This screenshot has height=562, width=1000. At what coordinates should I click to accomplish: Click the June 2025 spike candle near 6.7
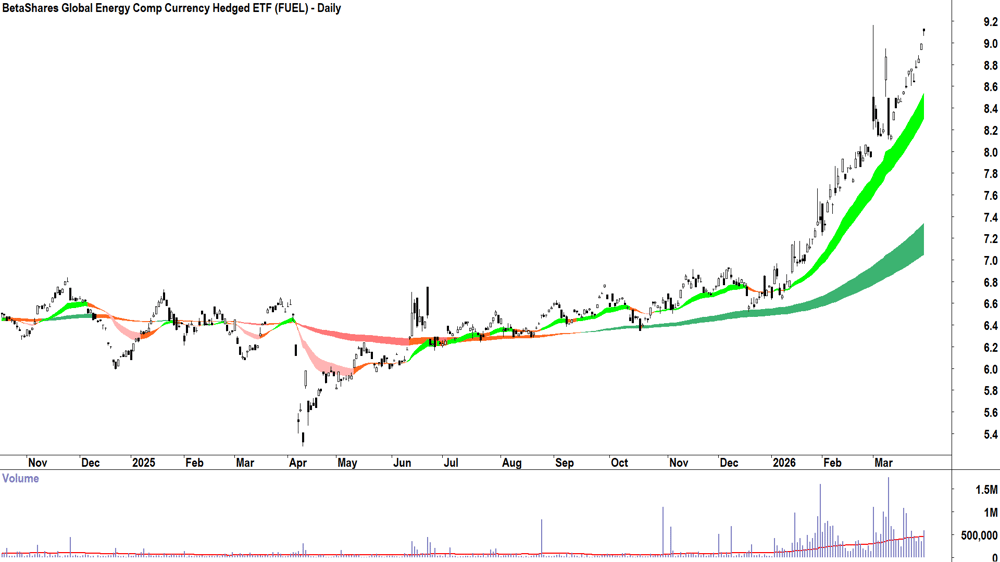(x=427, y=300)
